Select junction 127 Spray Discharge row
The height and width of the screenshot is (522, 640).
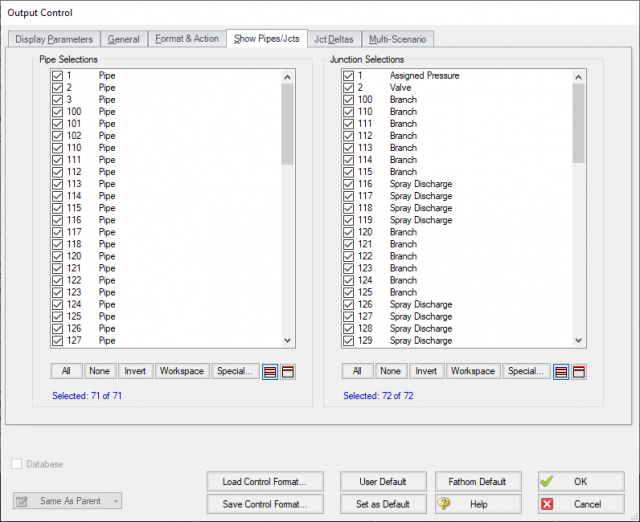[457, 317]
